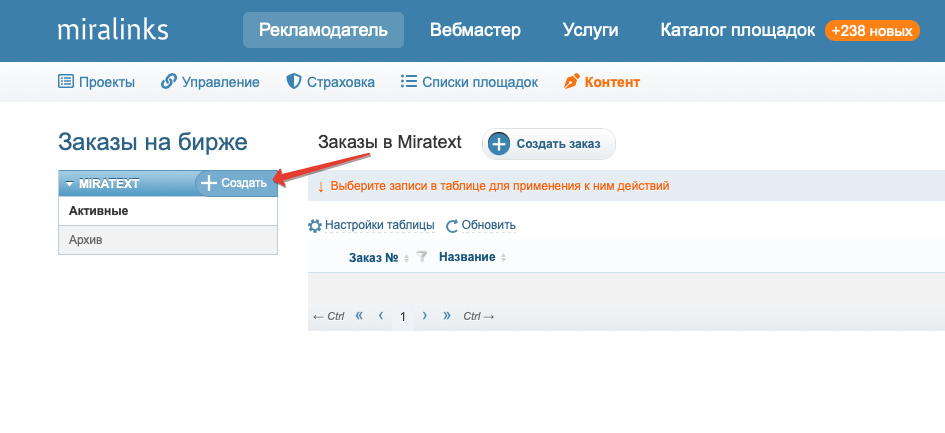Viewport: 945px width, 433px height.
Task: Go to the first page with double left arrows
Action: 359,315
